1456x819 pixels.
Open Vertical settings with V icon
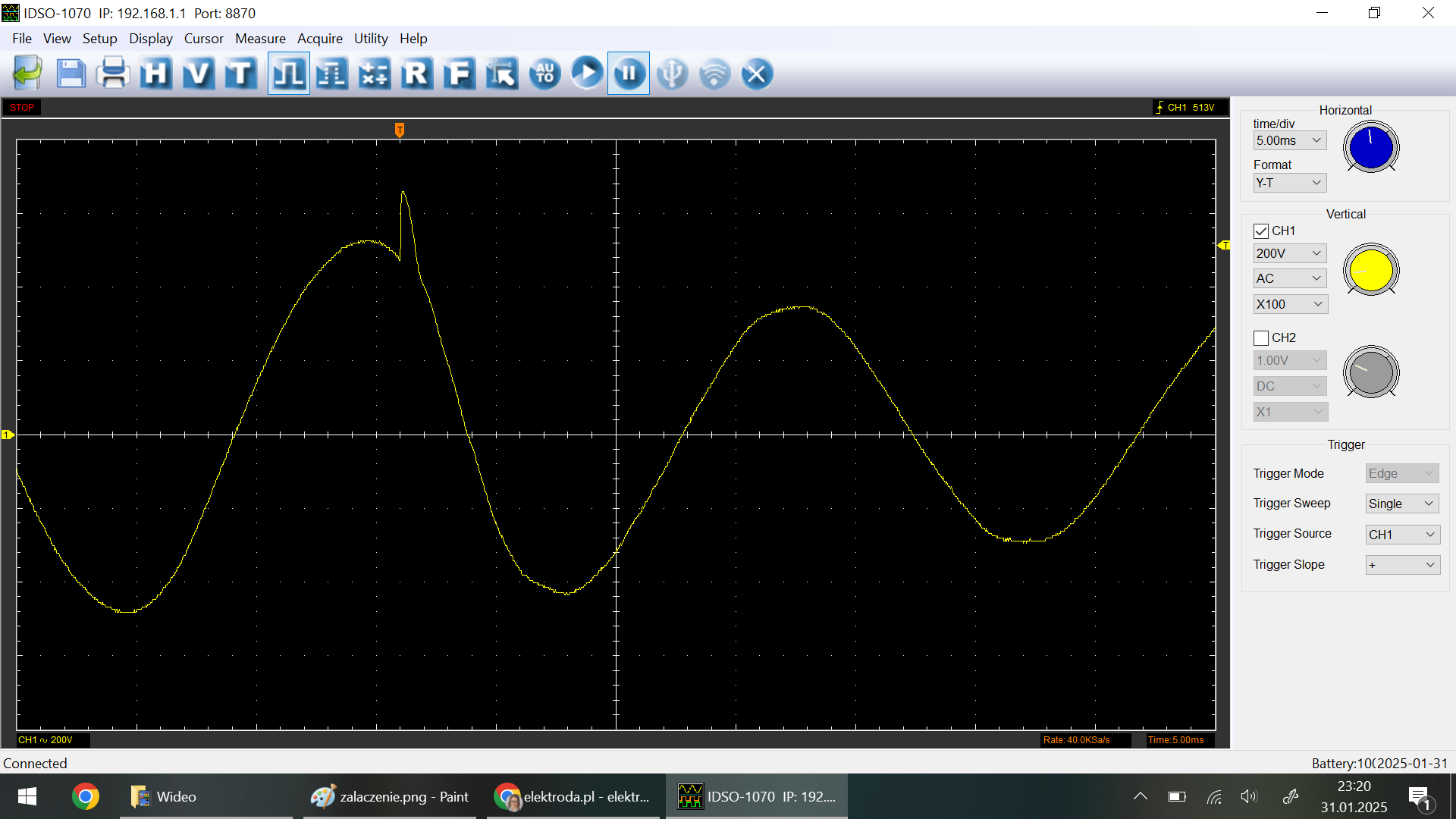[x=198, y=74]
